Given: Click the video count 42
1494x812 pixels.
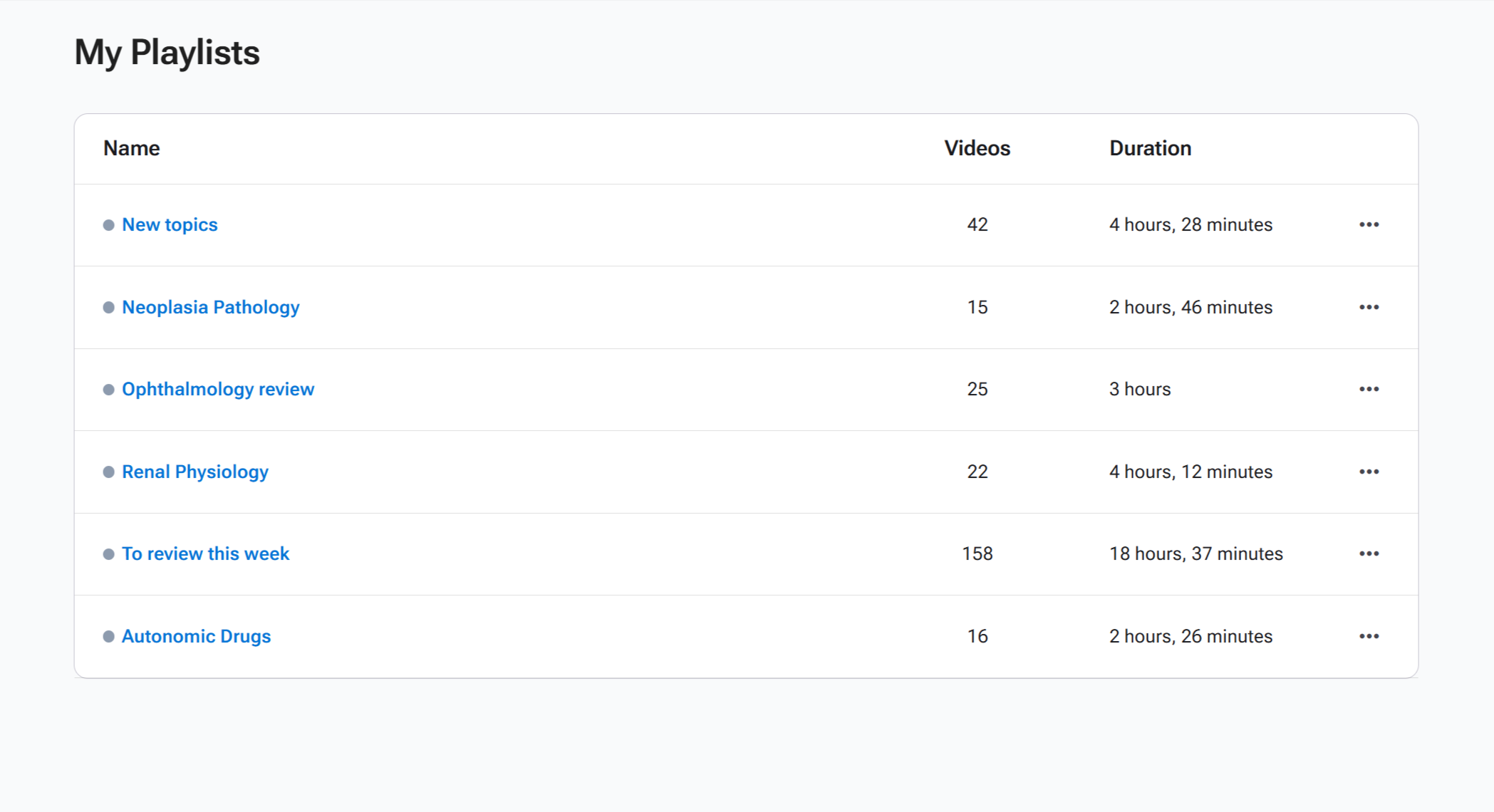Looking at the screenshot, I should pyautogui.click(x=977, y=225).
